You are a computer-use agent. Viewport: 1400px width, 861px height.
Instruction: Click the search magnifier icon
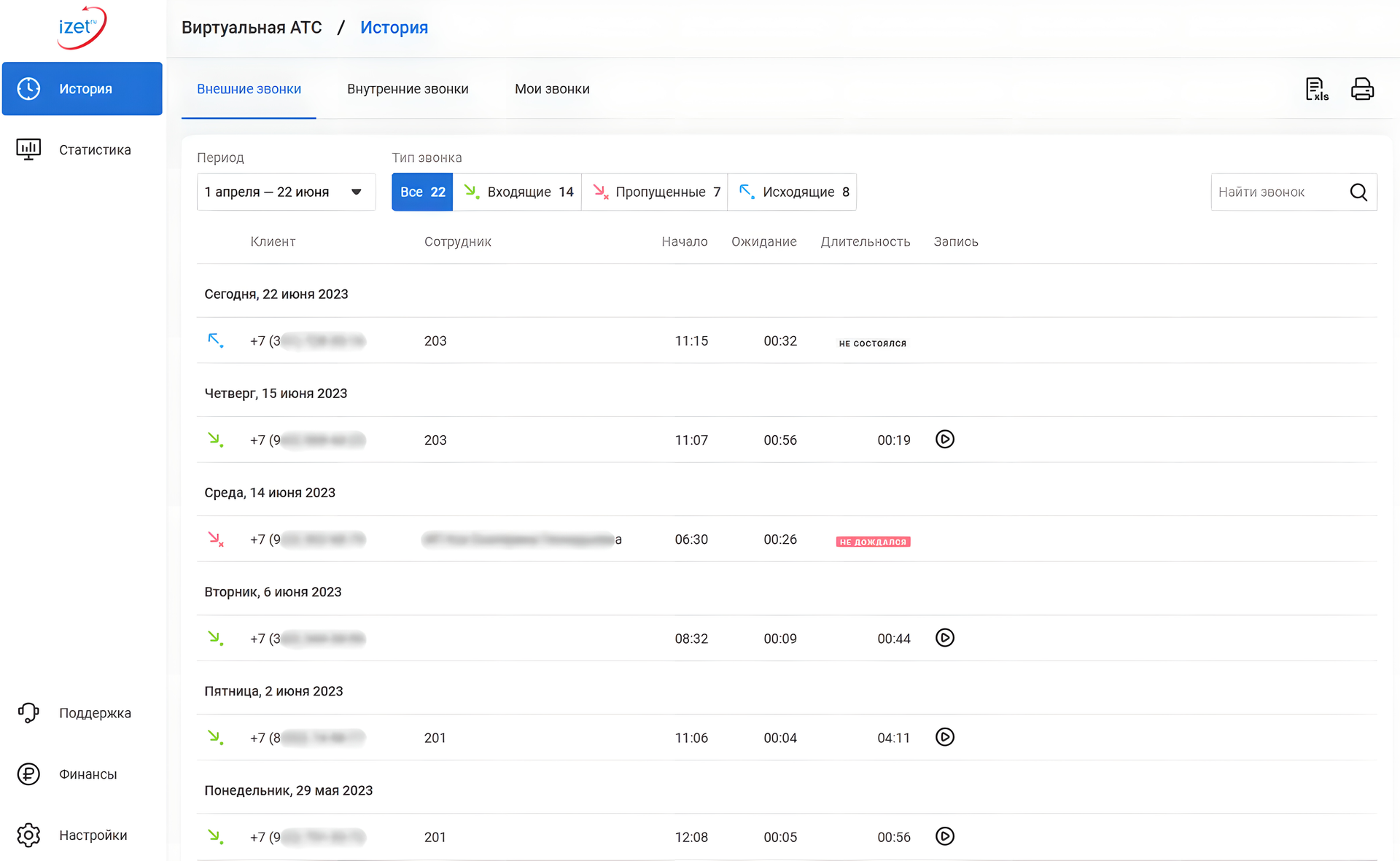(1358, 192)
